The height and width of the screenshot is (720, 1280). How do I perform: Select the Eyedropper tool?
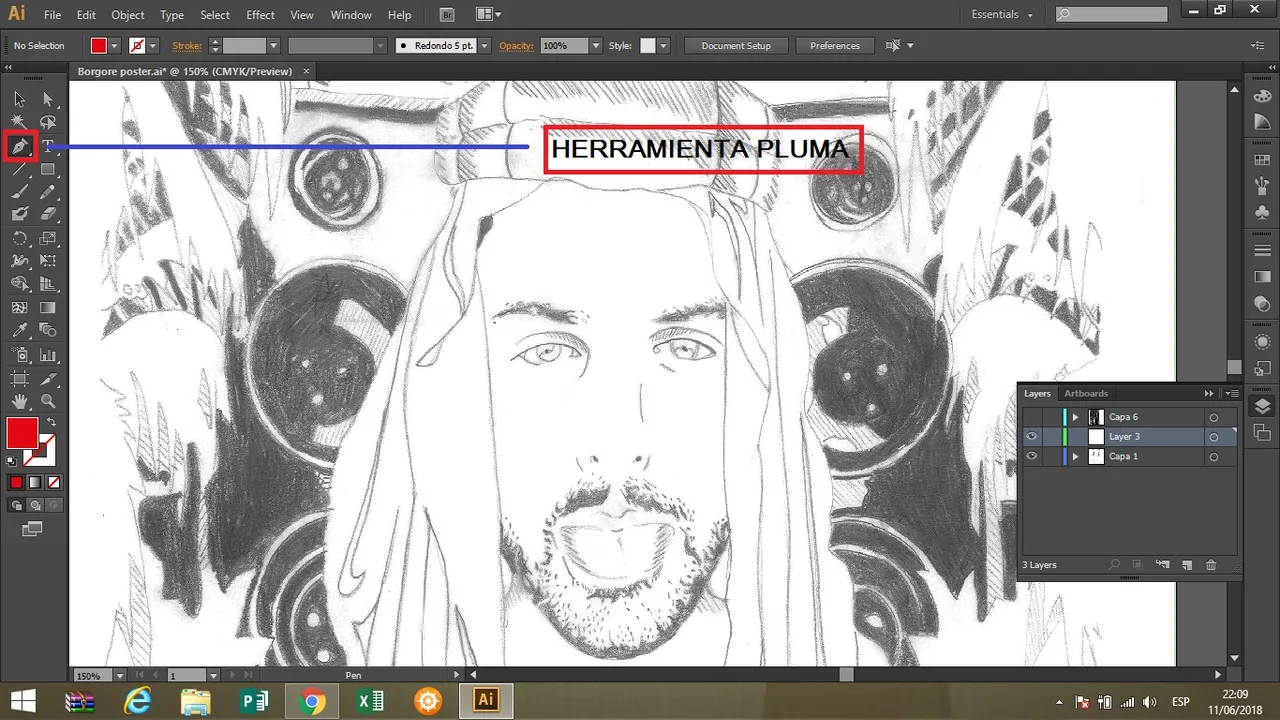[x=19, y=331]
